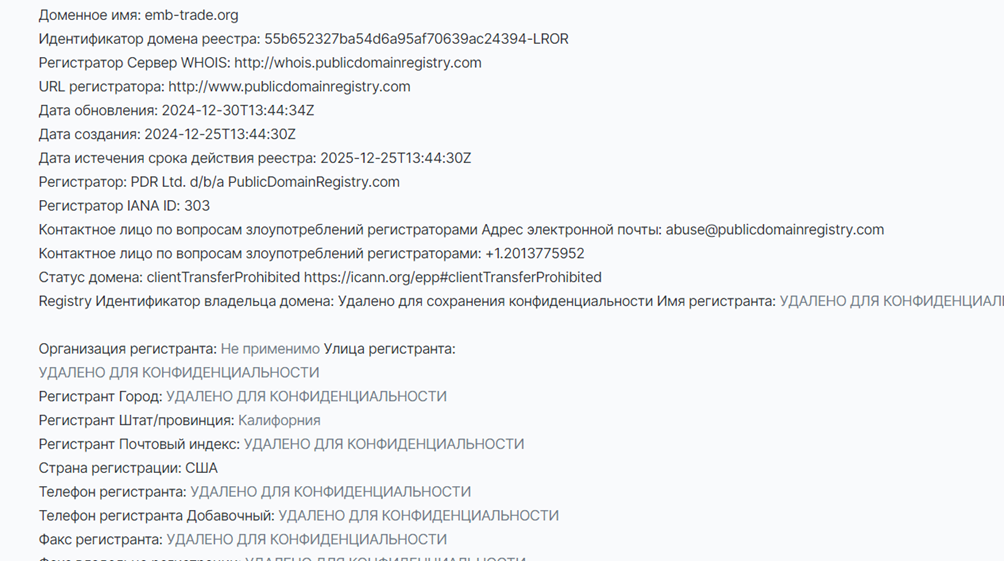Click the redacted "Факс регистранта" value

coord(306,540)
